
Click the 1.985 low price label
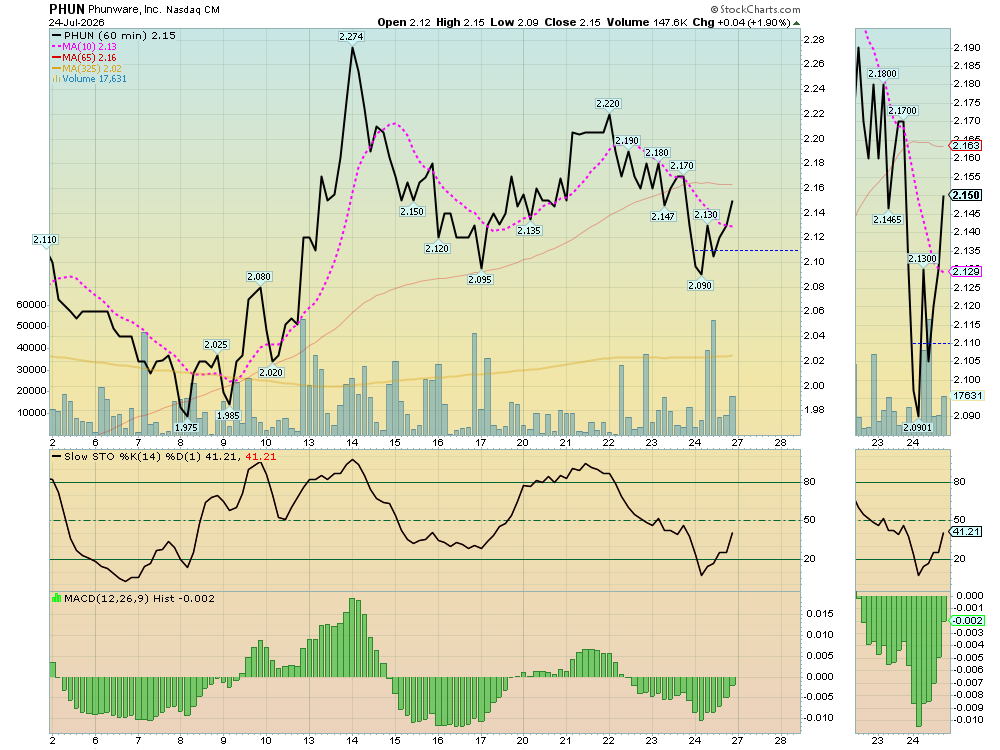pos(228,415)
